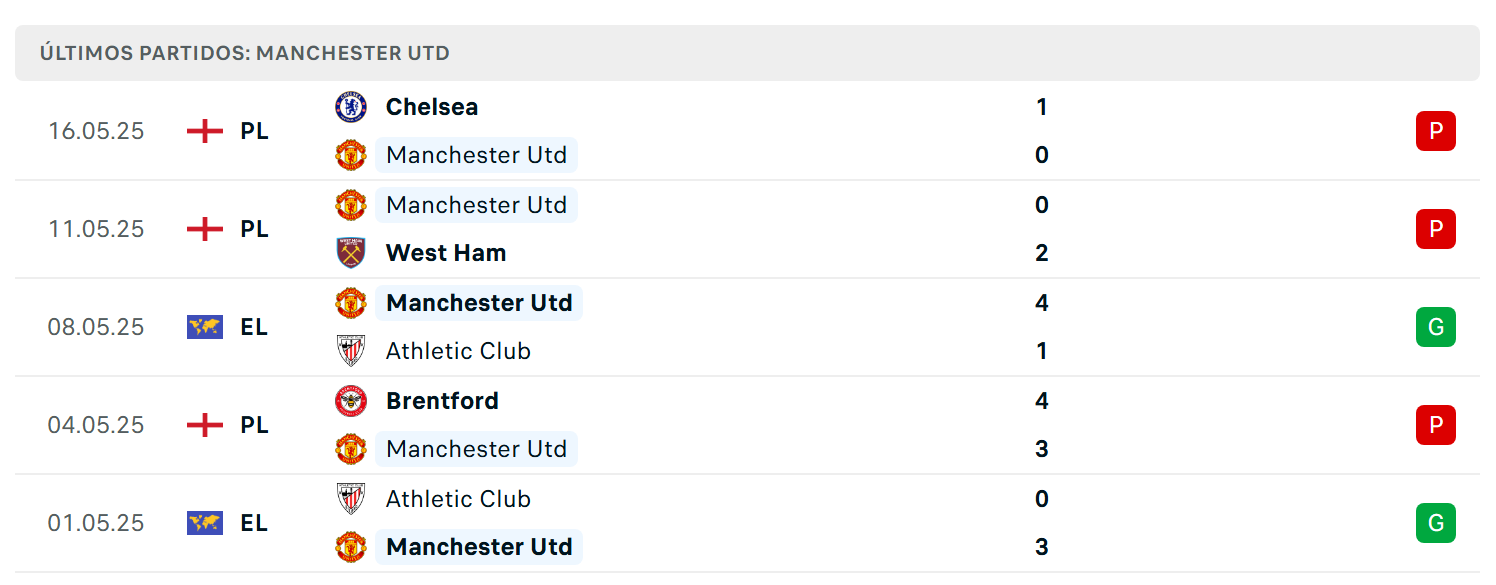Select the Últimos Partidos: Manchester Utd header

747,53
